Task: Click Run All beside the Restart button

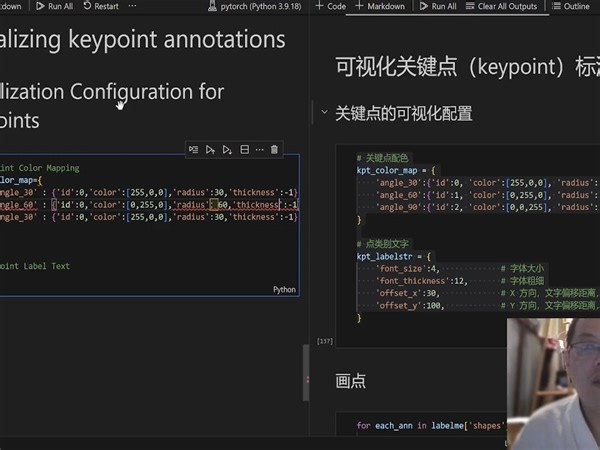Action: 55,6
